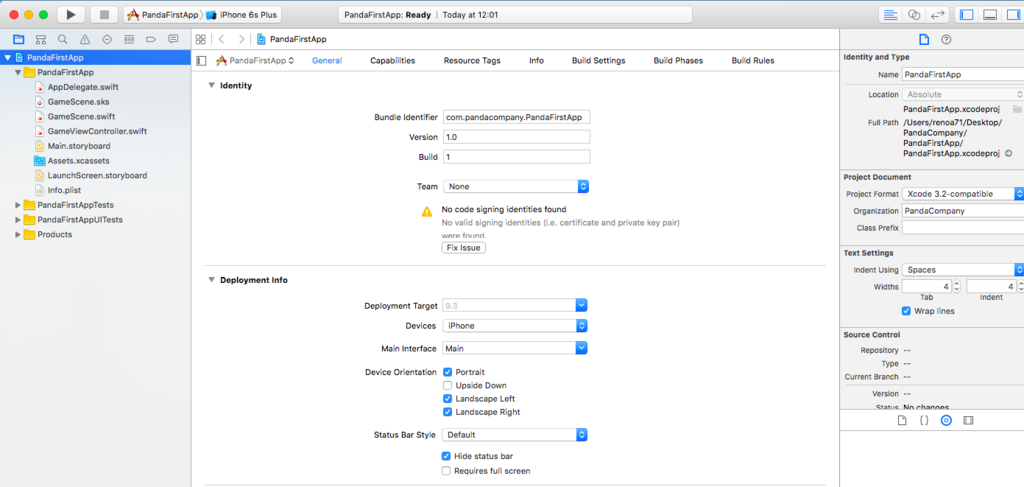1024x487 pixels.
Task: Collapse the Identity section
Action: tap(211, 86)
